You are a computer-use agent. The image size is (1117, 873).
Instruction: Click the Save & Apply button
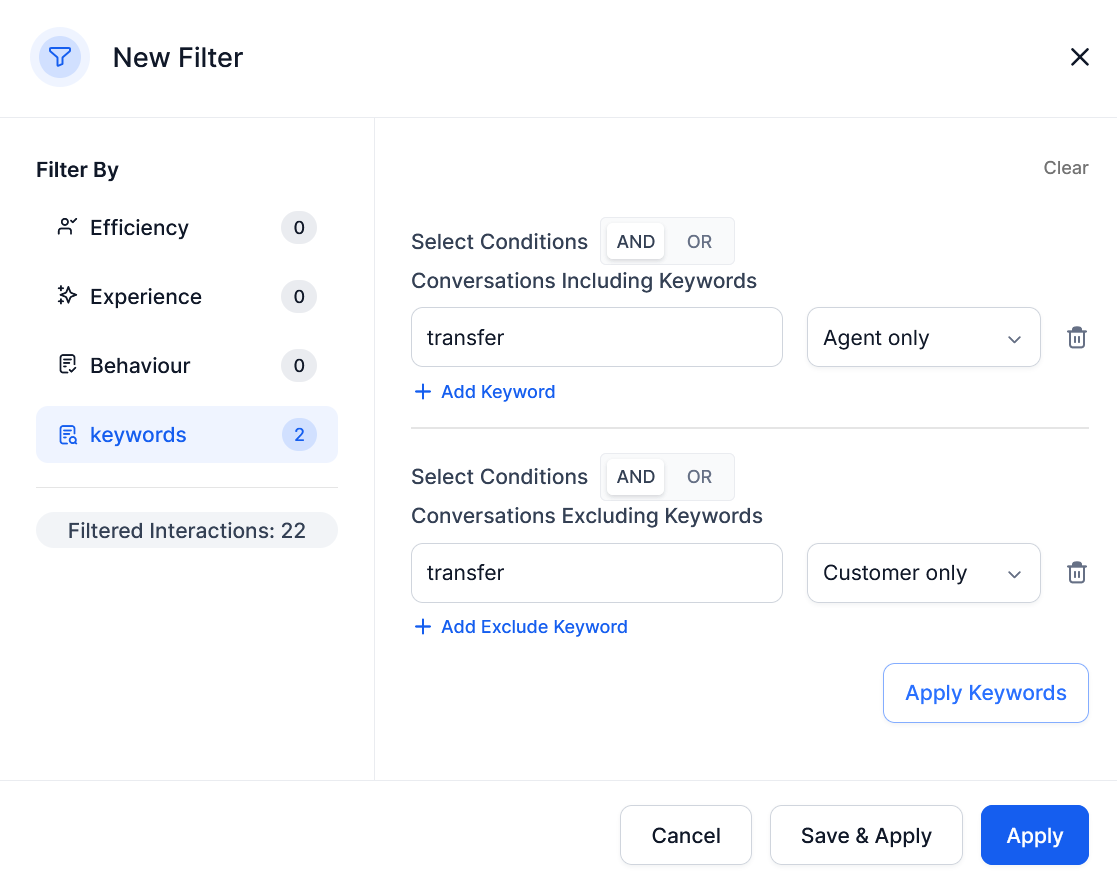click(x=866, y=835)
